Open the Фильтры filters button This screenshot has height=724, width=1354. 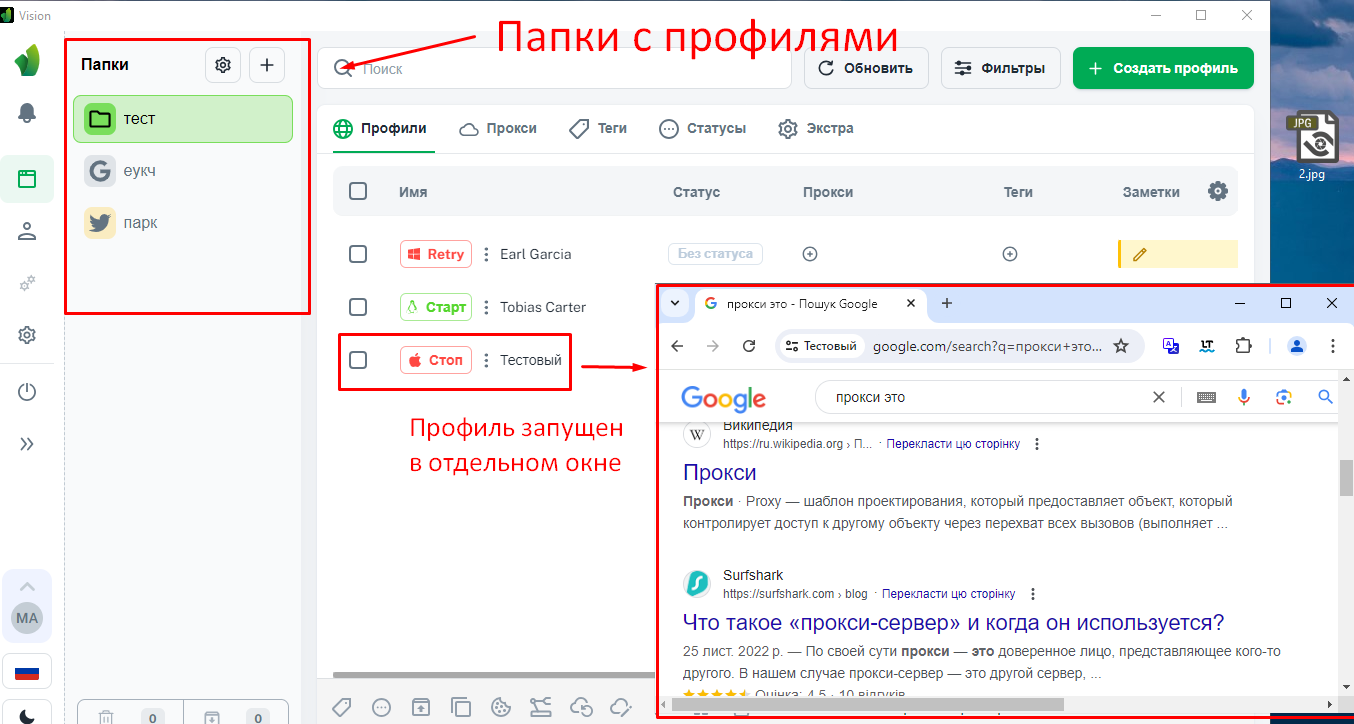click(x=1000, y=68)
